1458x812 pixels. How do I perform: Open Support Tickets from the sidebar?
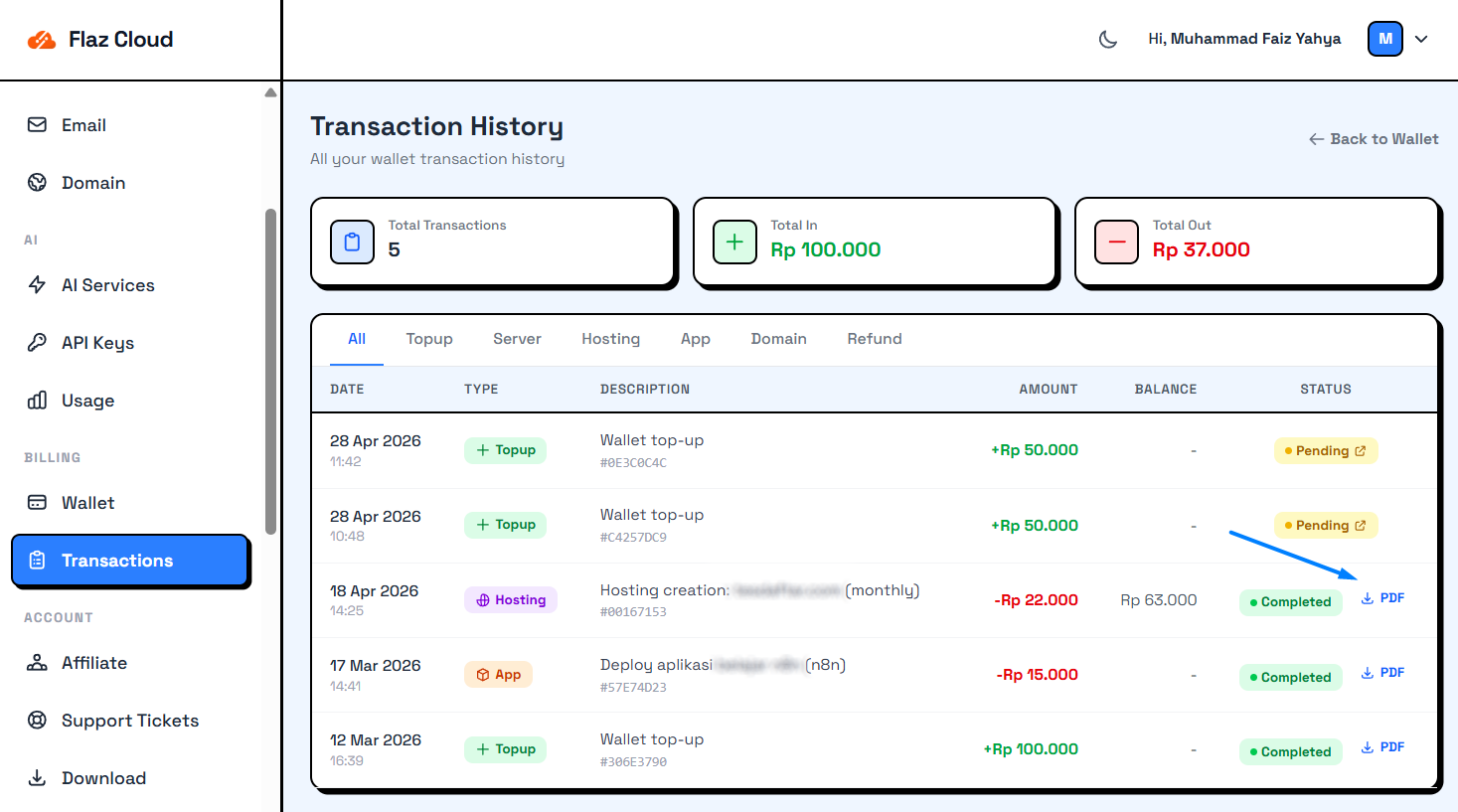pos(129,721)
